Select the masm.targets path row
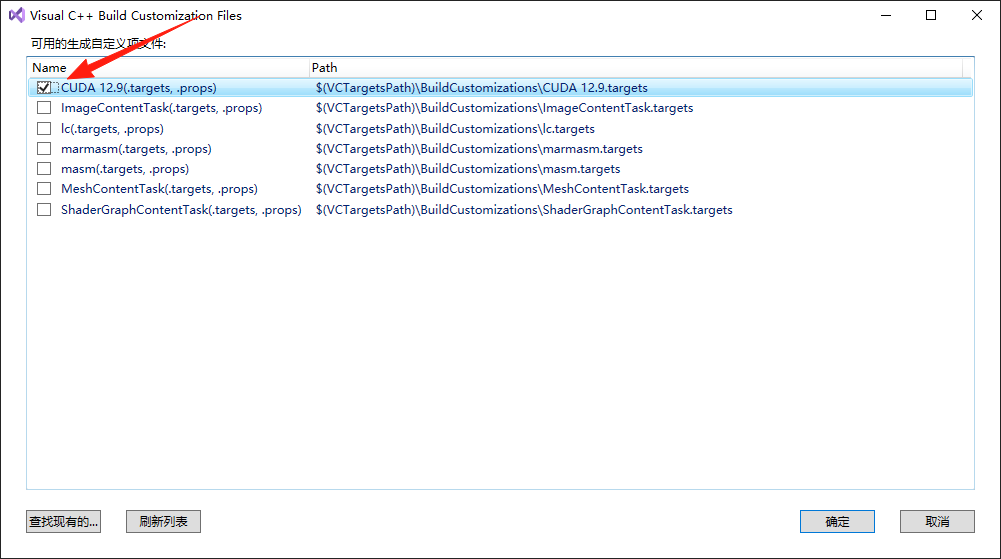The width and height of the screenshot is (1001, 559). pyautogui.click(x=468, y=169)
